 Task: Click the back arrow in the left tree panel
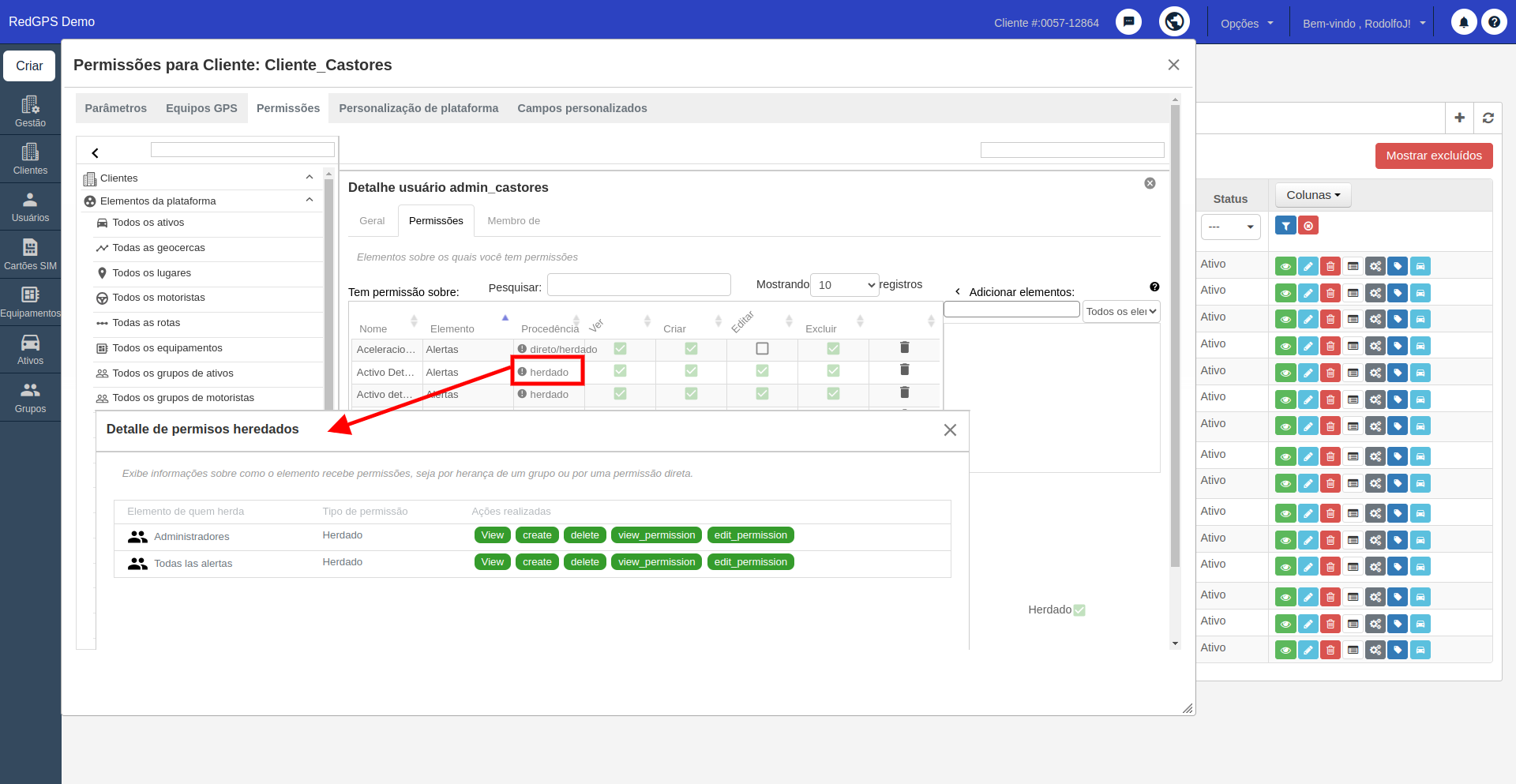(95, 153)
